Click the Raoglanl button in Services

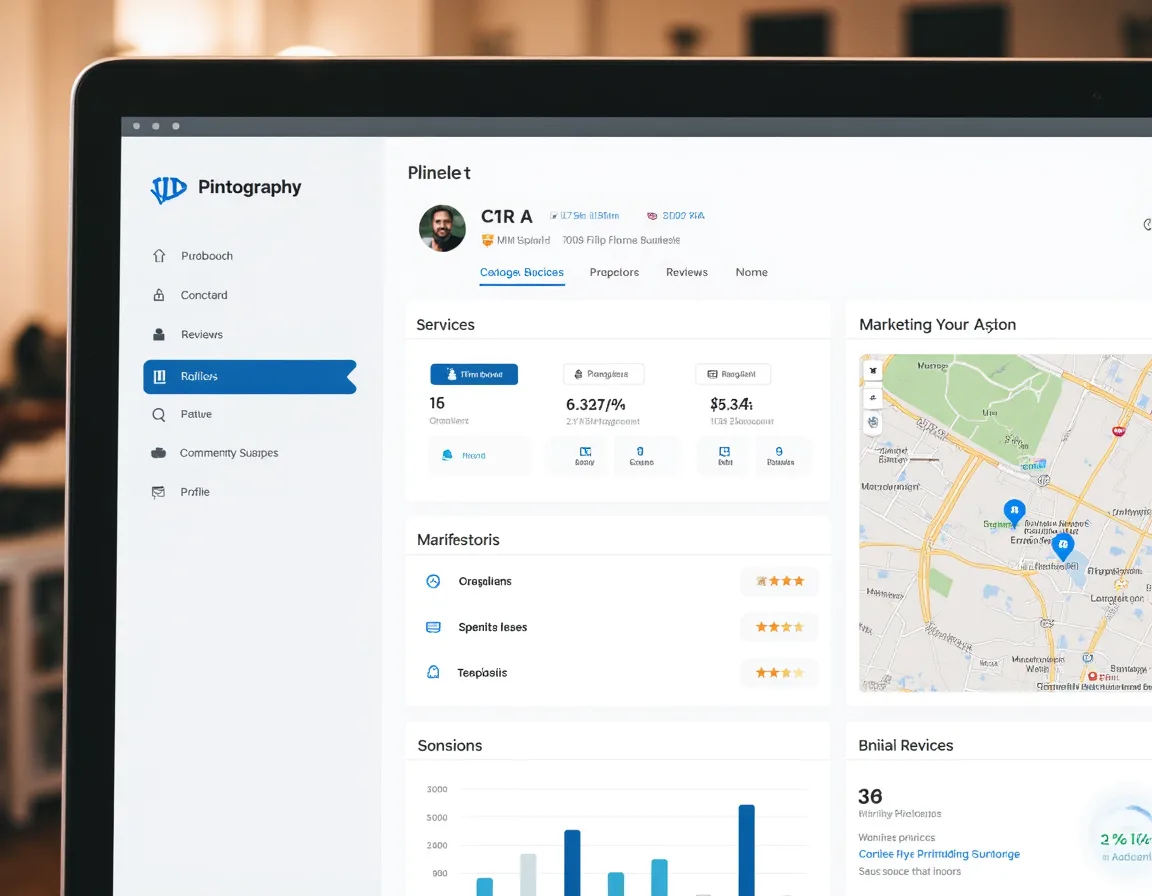[x=733, y=374]
